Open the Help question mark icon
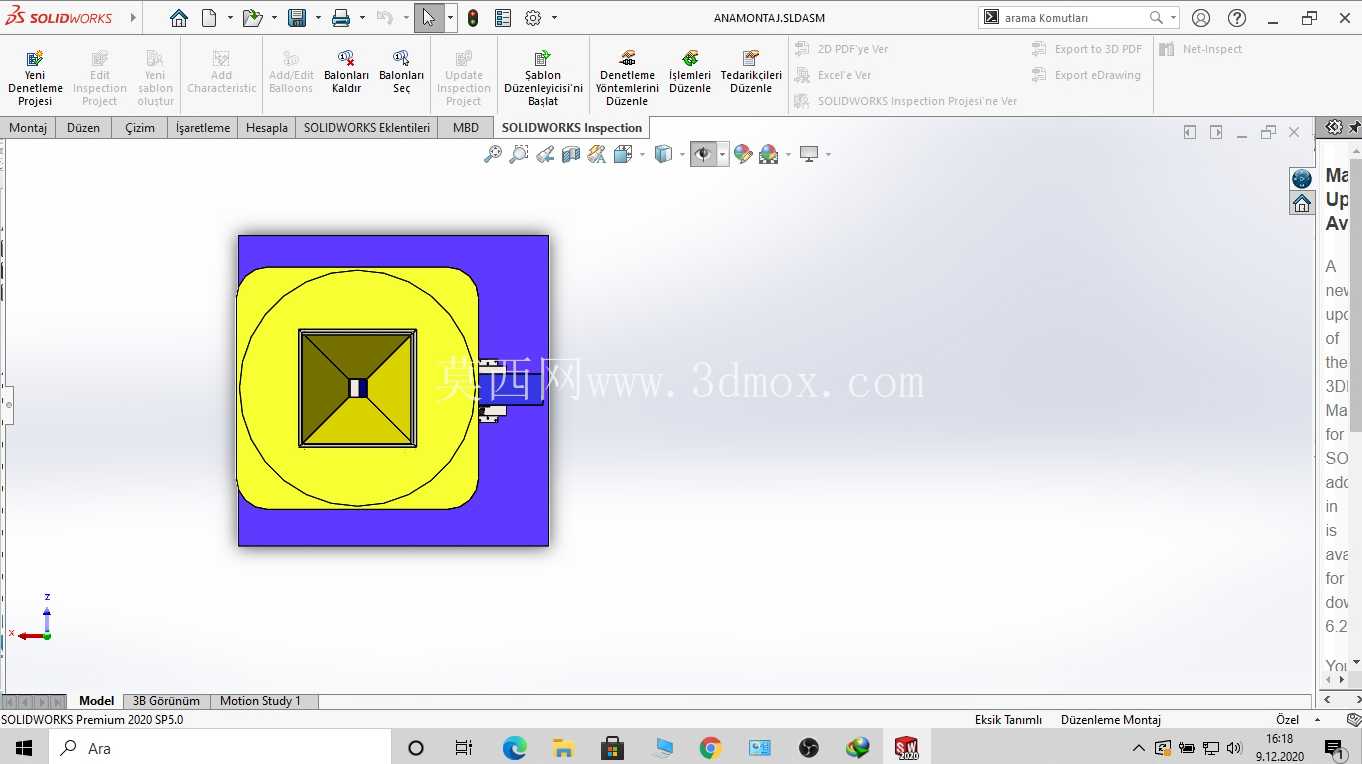 pyautogui.click(x=1237, y=18)
